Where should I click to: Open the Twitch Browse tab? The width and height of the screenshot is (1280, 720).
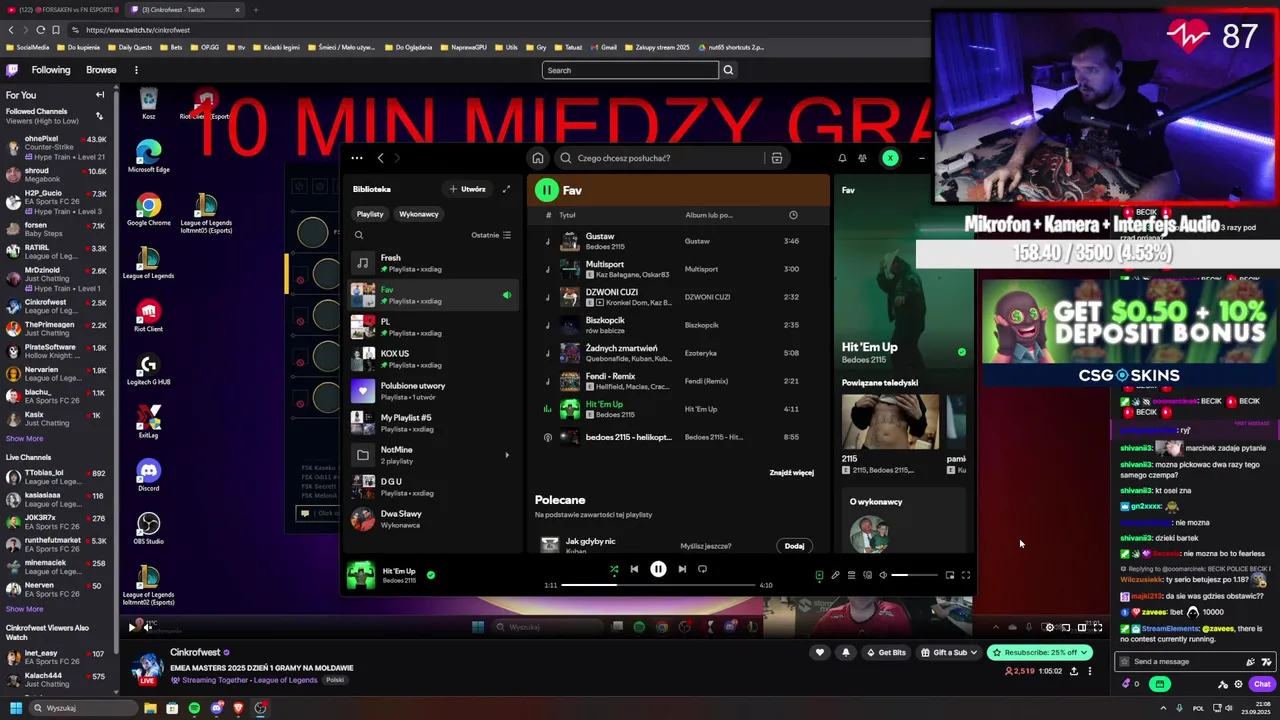101,70
